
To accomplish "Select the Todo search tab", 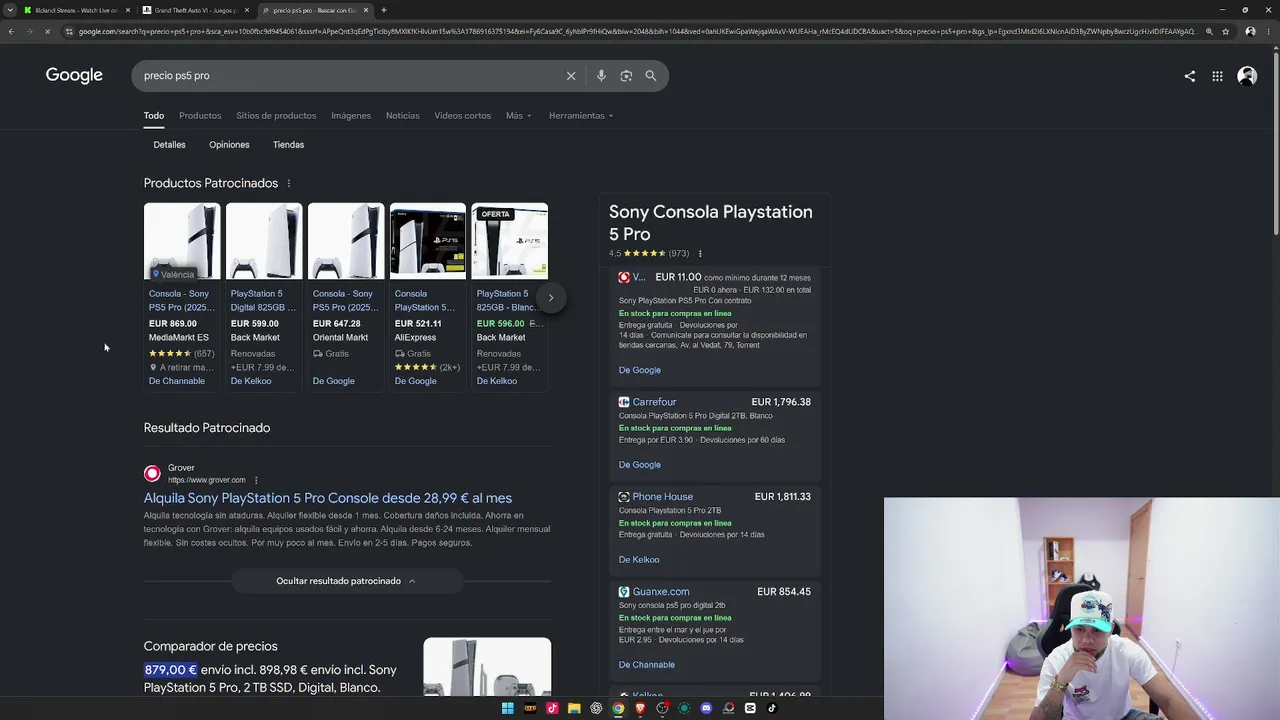I will [154, 116].
